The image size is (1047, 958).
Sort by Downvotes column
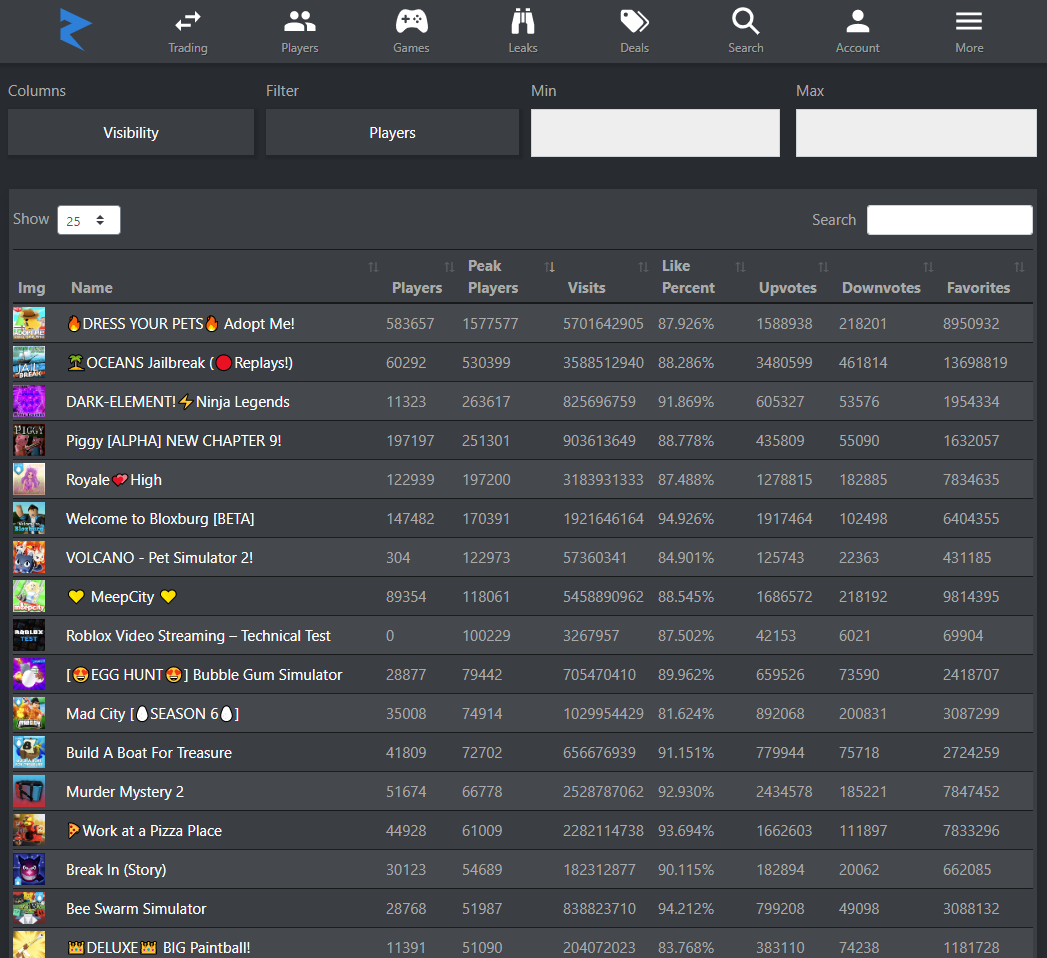coord(881,288)
